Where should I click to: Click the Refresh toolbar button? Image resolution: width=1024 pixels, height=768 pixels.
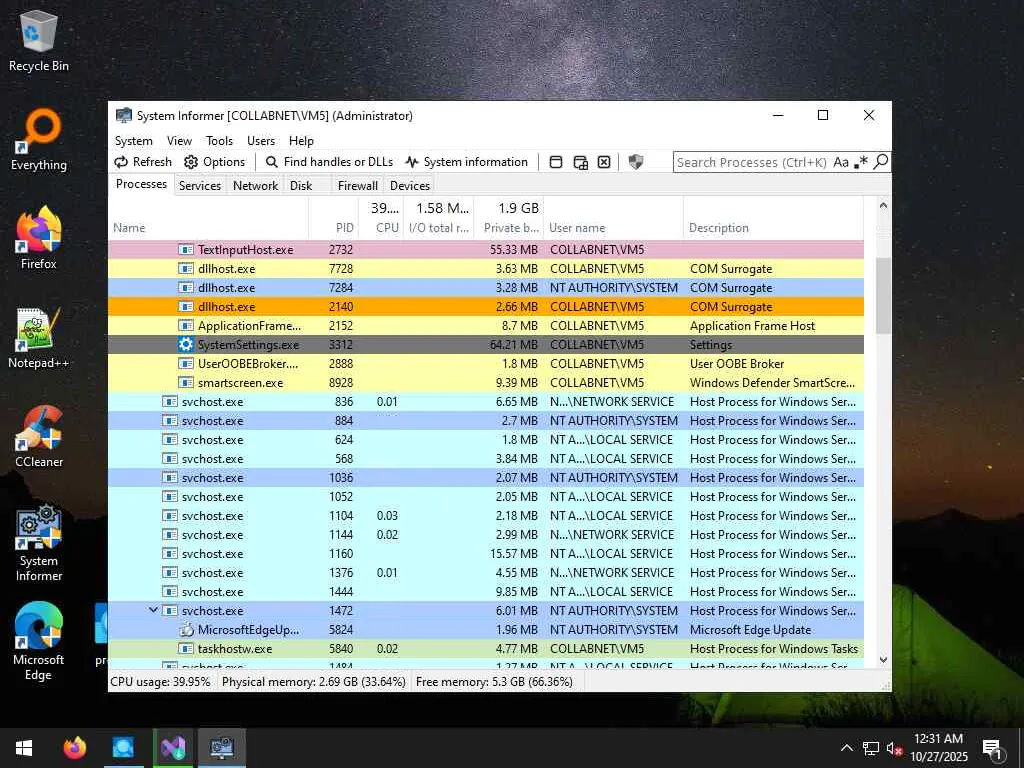tap(143, 162)
